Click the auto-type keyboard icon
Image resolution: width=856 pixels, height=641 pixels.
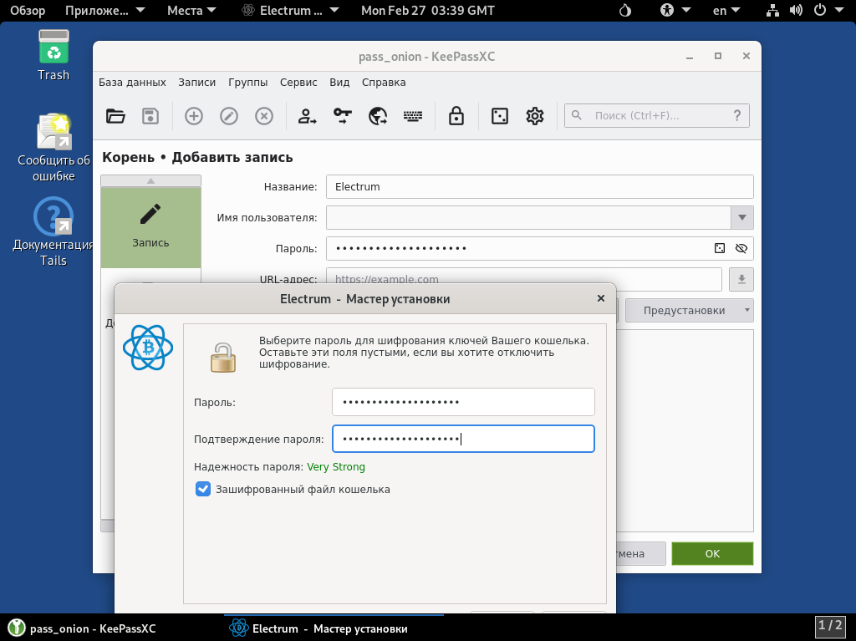coord(412,116)
